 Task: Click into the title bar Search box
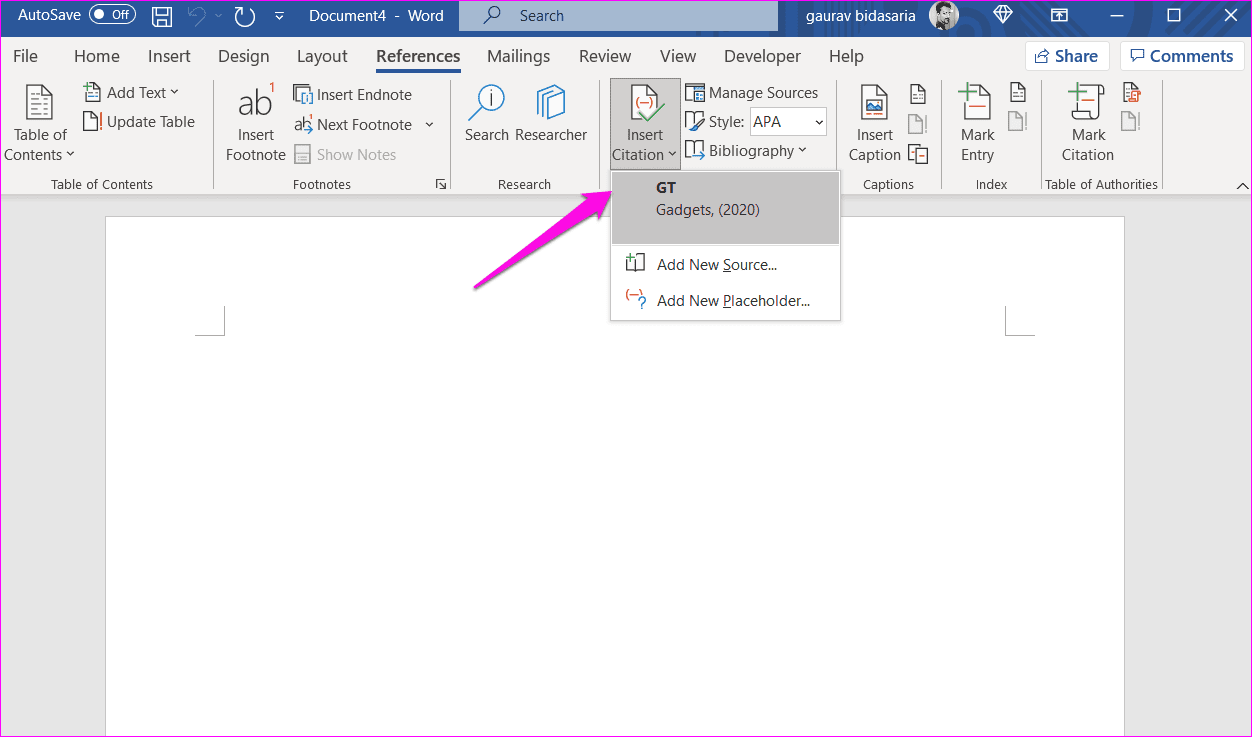click(618, 16)
